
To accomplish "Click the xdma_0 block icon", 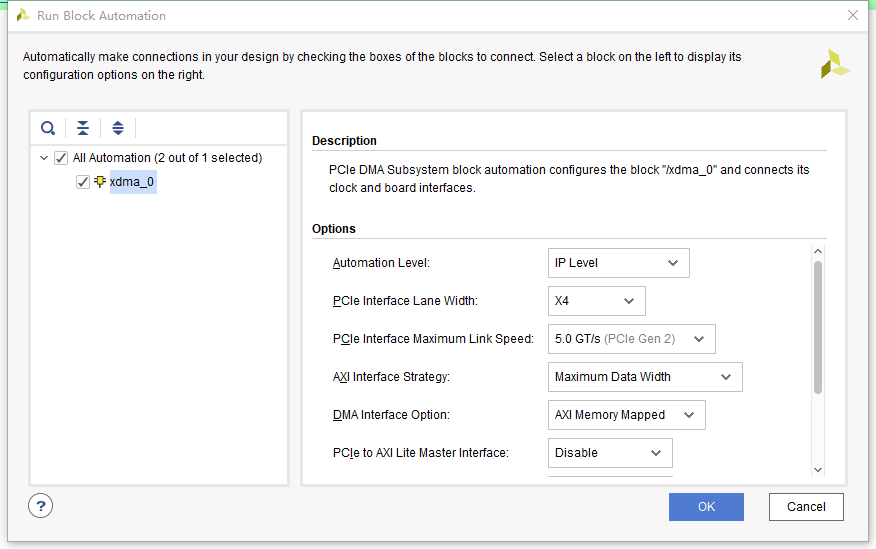I will 99,182.
